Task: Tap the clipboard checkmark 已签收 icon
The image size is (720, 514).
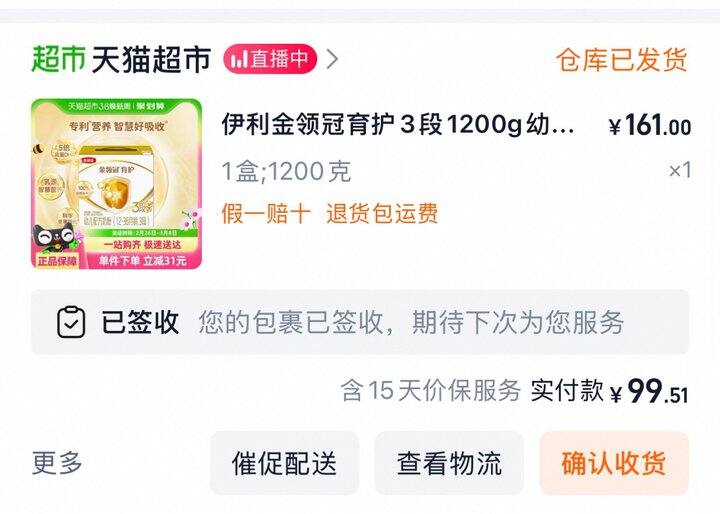Action: 71,322
